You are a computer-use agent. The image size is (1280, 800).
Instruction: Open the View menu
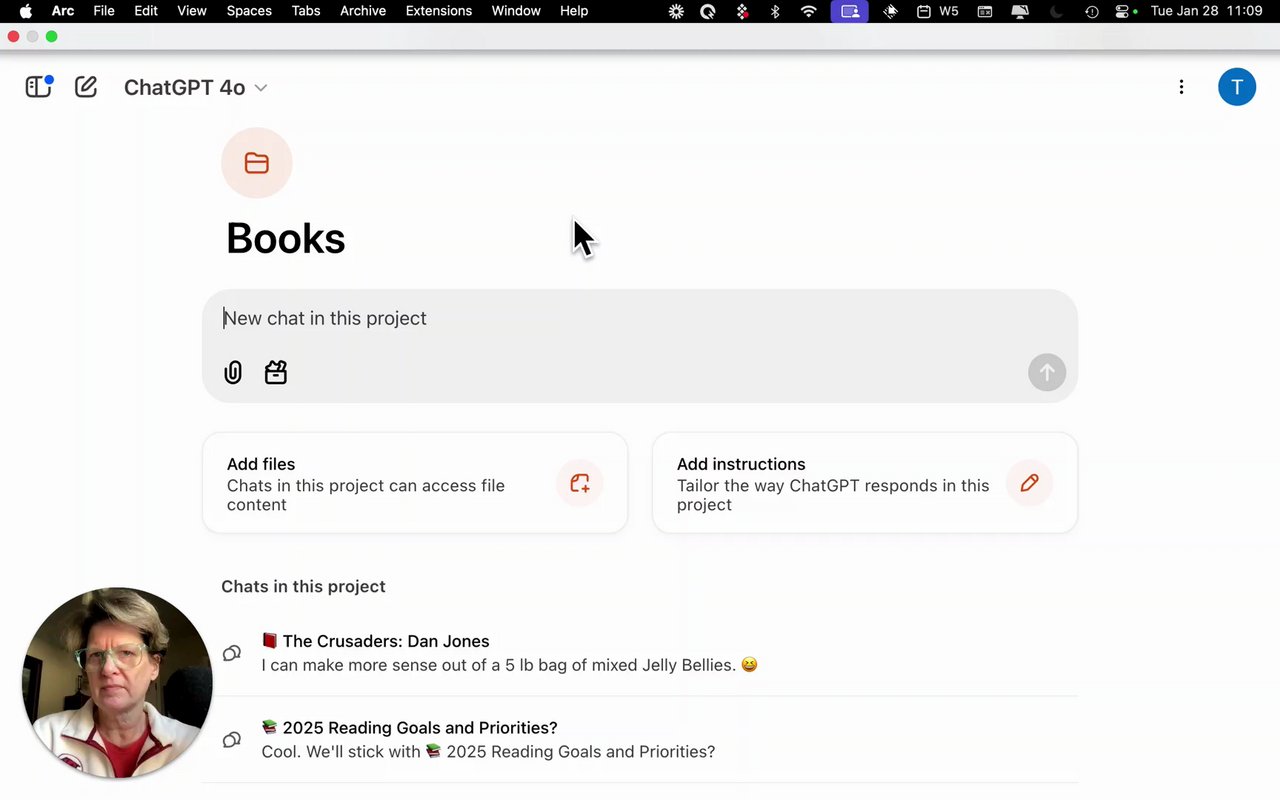(191, 11)
